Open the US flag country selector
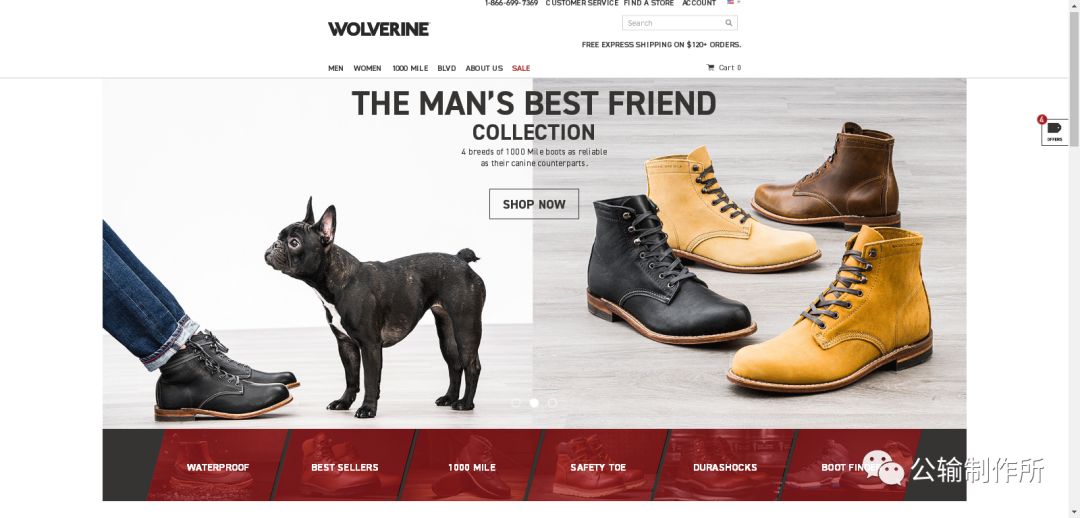Viewport: 1080px width, 518px height. (733, 2)
